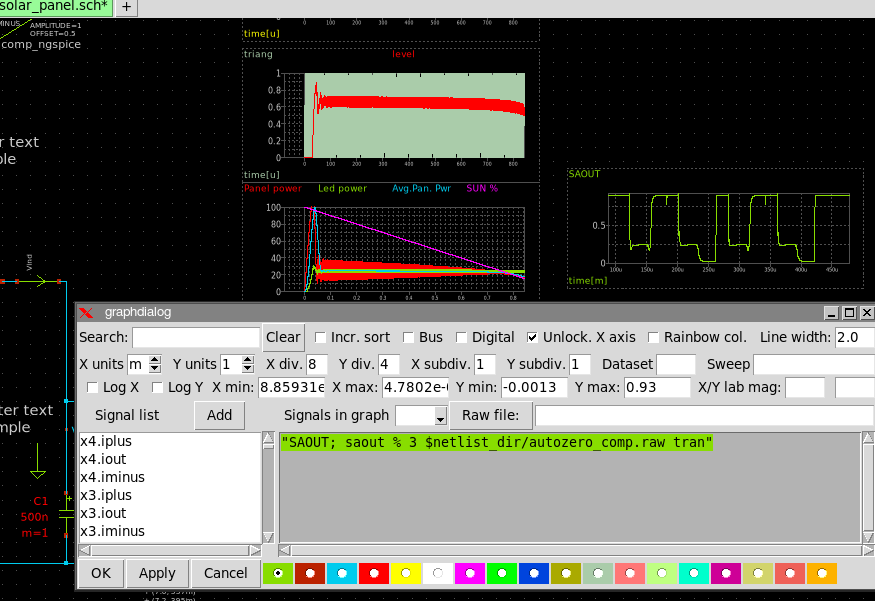Click the Raw file: button
This screenshot has height=601, width=875.
point(490,415)
